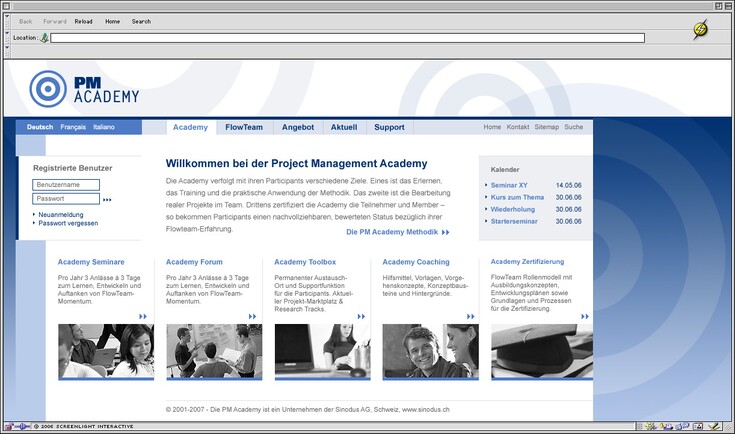This screenshot has width=735, height=434.
Task: Click the security padlock status icon
Action: (x=9, y=426)
